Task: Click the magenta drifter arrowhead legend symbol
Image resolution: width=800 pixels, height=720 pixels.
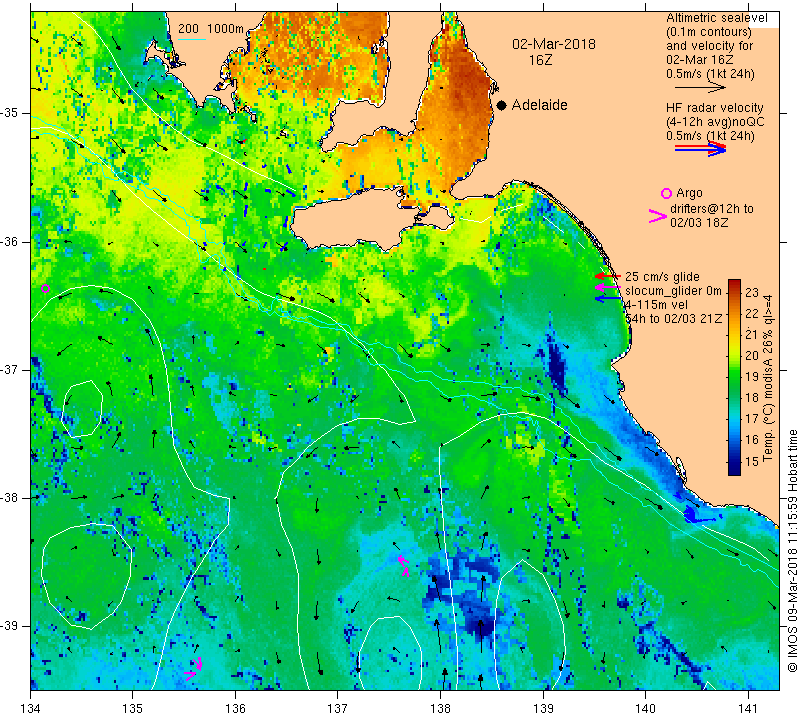Action: 657,216
